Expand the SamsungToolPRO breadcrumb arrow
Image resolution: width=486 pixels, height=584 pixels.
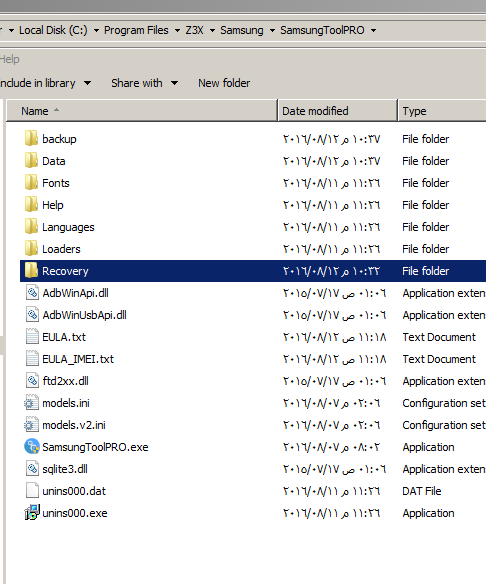tap(373, 31)
